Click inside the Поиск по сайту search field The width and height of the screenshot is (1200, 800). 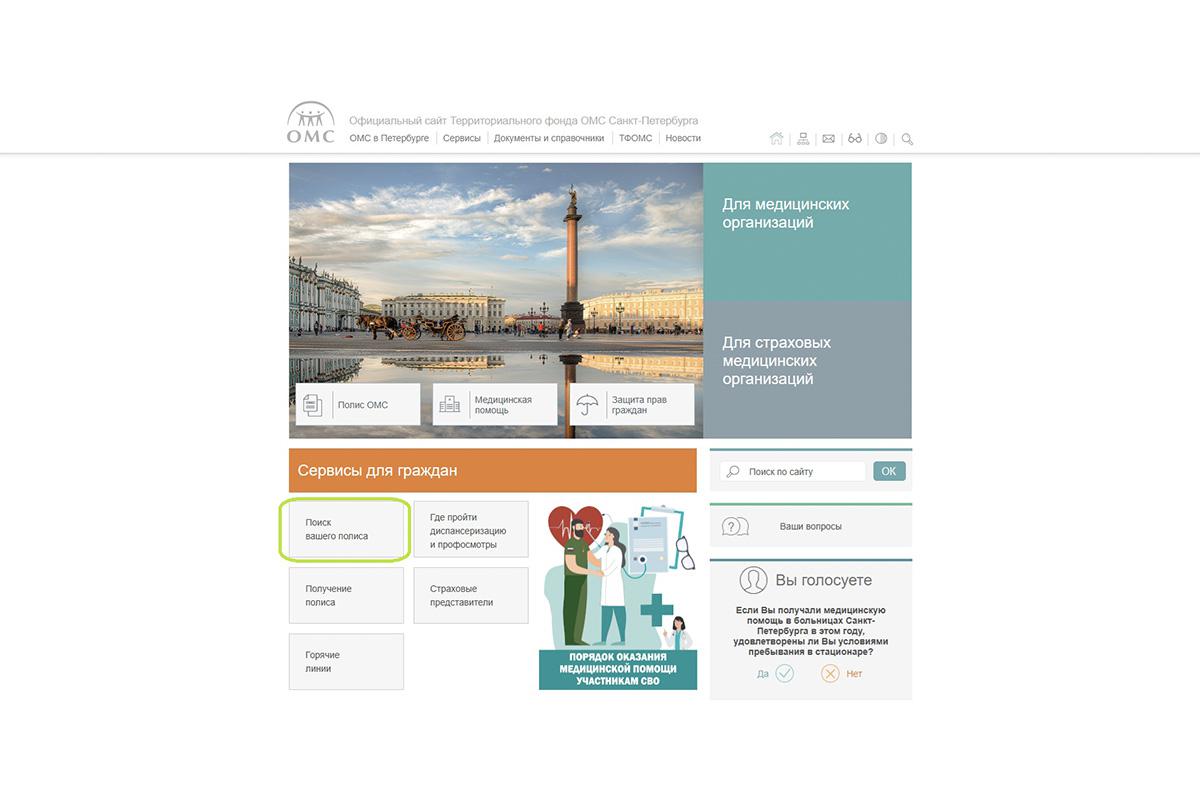pyautogui.click(x=800, y=470)
